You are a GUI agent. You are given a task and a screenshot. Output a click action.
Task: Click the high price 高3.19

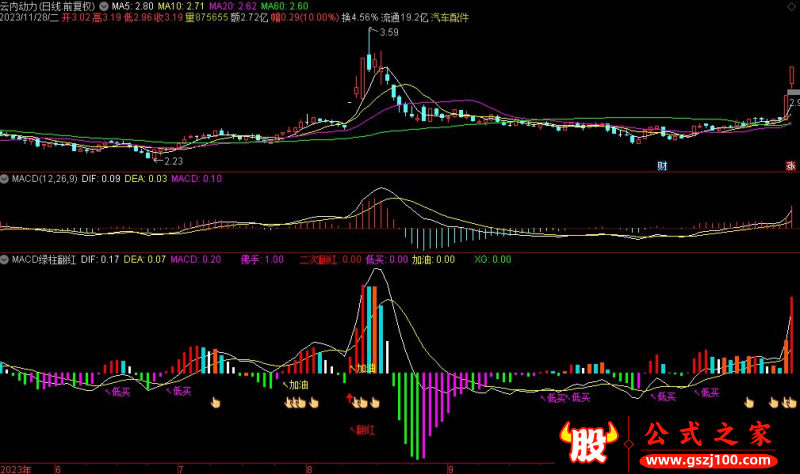coord(107,17)
